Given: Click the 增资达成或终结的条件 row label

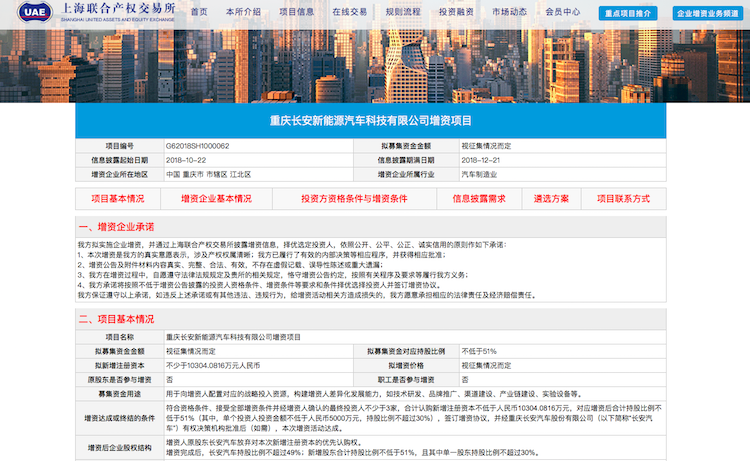Looking at the screenshot, I should (x=120, y=418).
